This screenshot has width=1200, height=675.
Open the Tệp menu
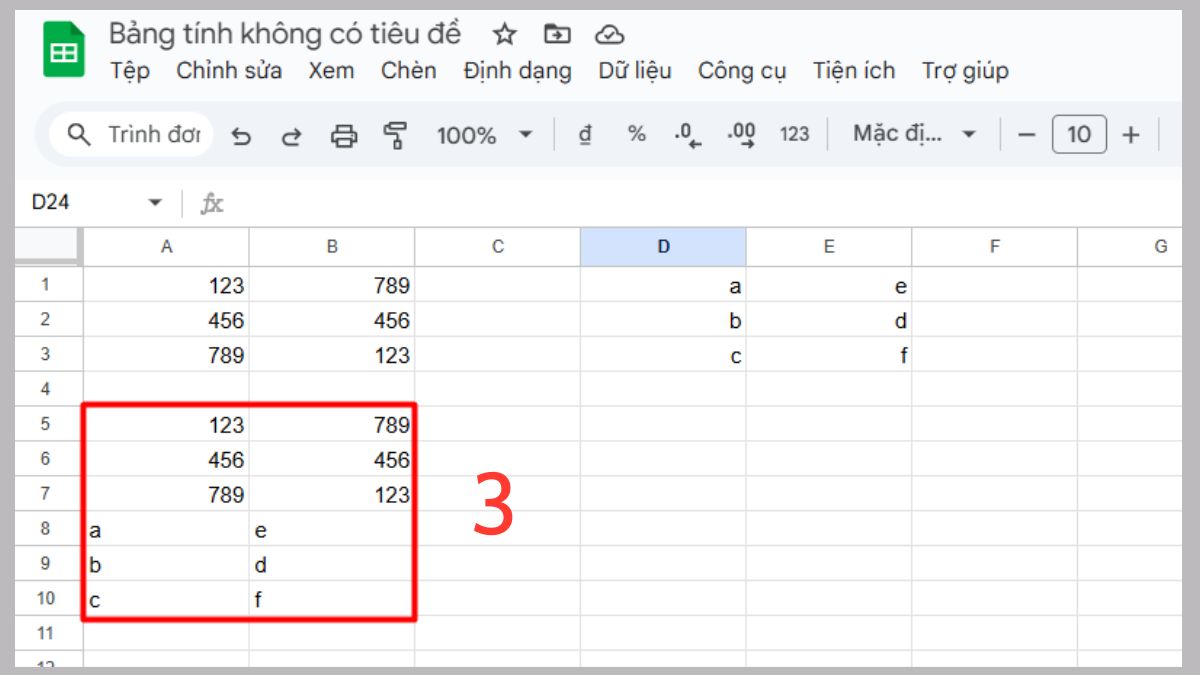[x=132, y=71]
